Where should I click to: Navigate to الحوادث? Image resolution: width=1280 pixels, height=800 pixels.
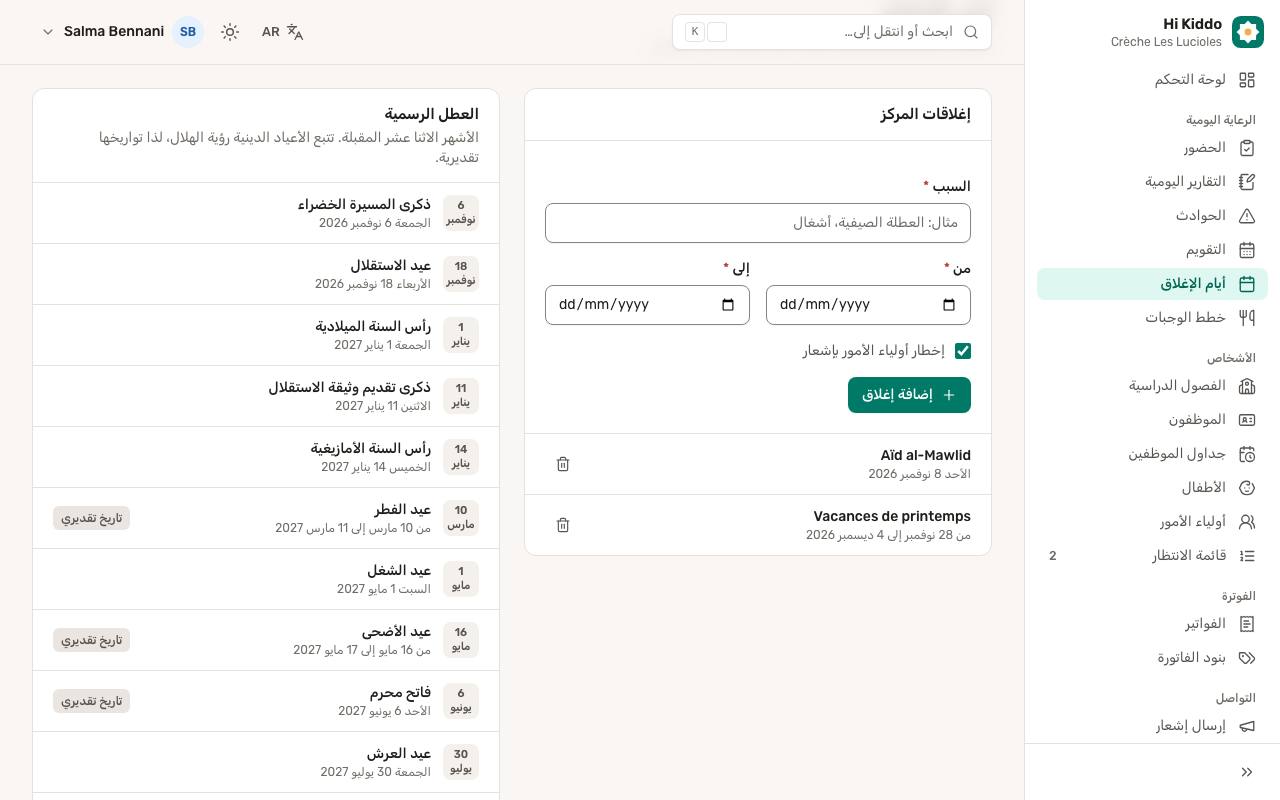pyautogui.click(x=1152, y=216)
